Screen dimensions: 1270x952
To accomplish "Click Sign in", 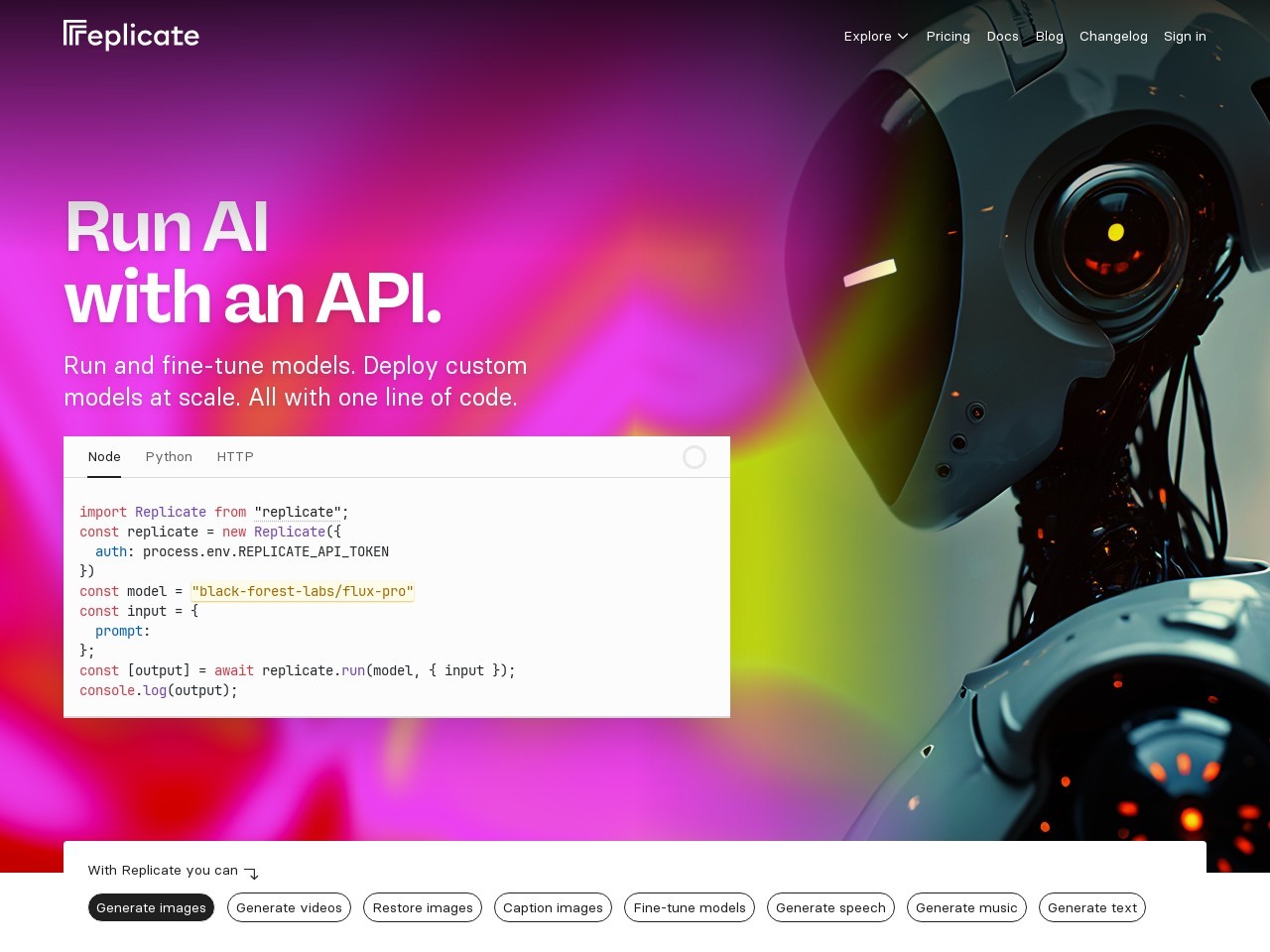I will (x=1185, y=37).
